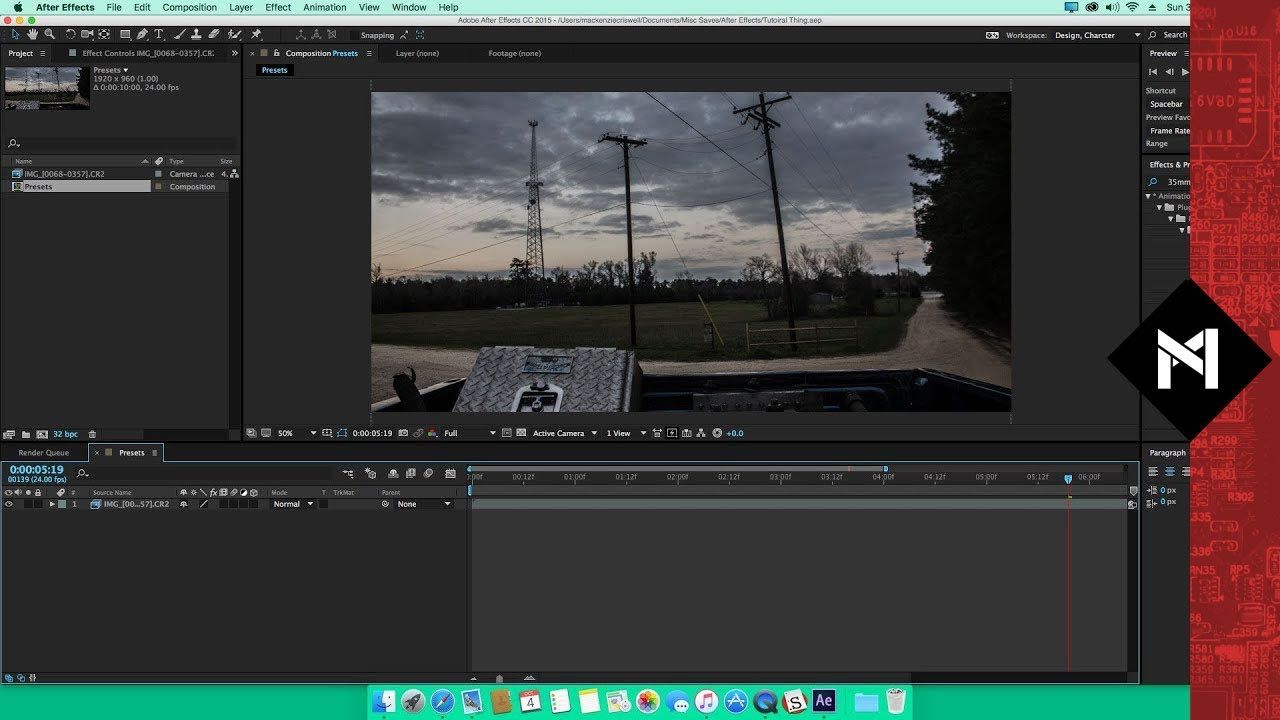Select the Hand tool in the toolbar

click(34, 35)
